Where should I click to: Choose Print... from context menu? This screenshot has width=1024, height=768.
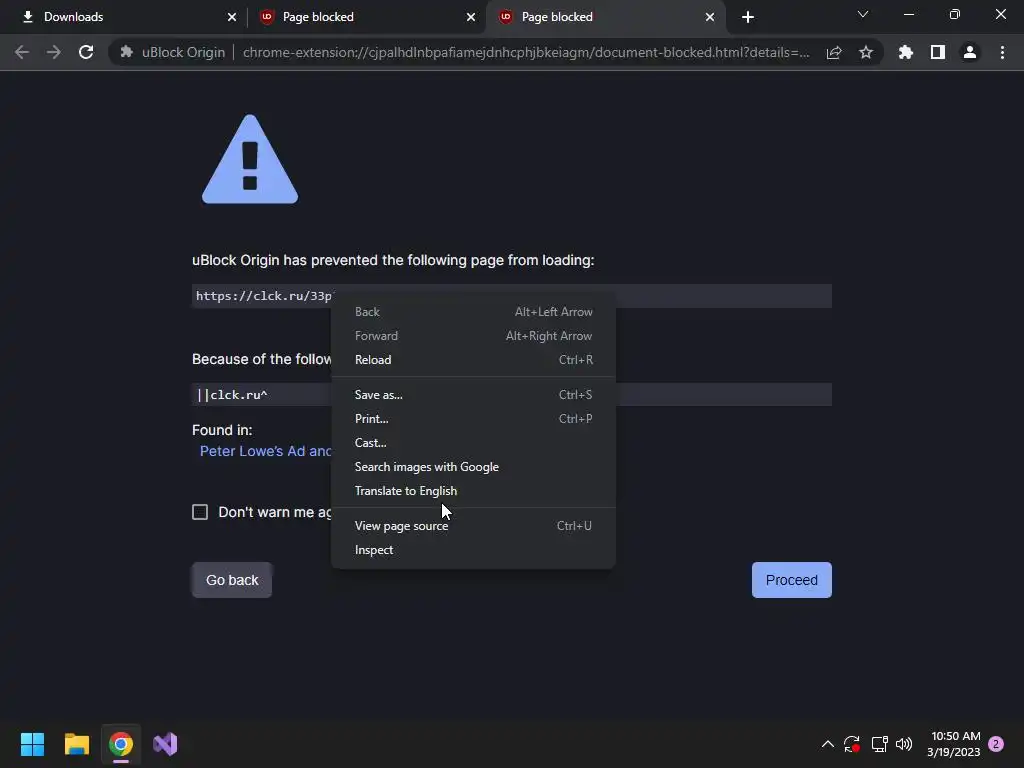click(473, 419)
